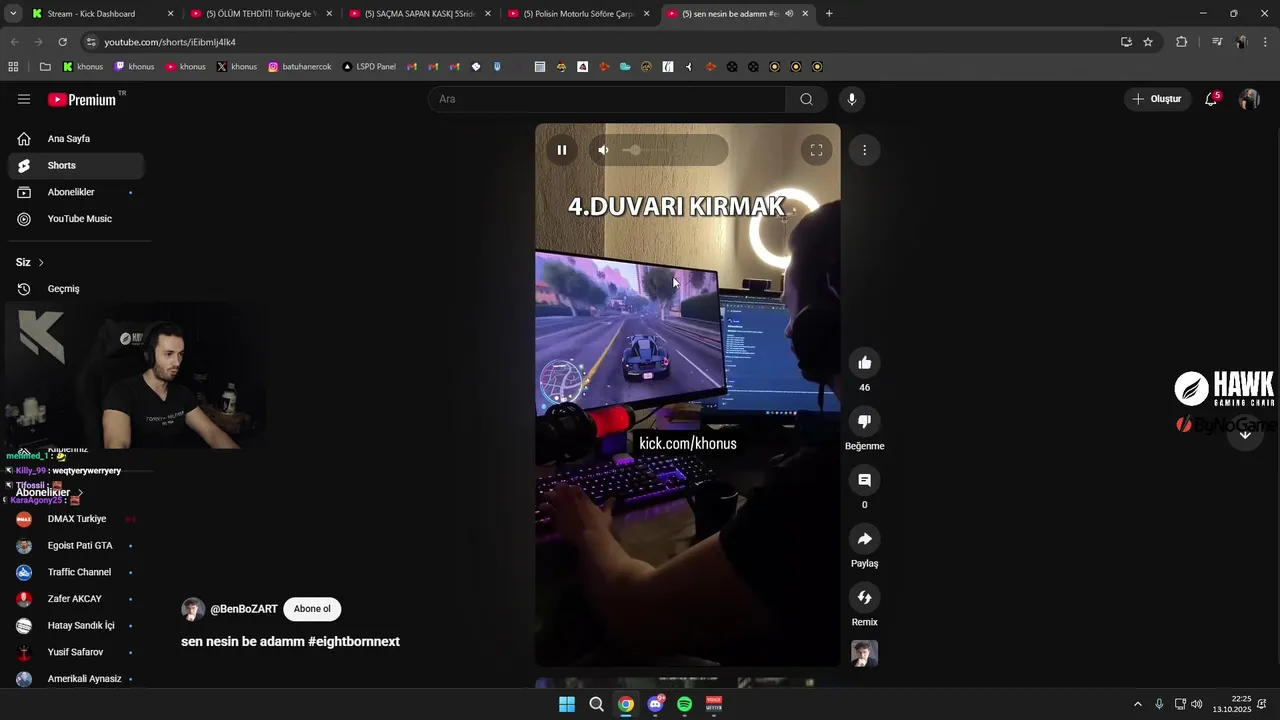Open the YouTube hamburger guide menu
Screen dimensions: 1280x720
click(24, 99)
